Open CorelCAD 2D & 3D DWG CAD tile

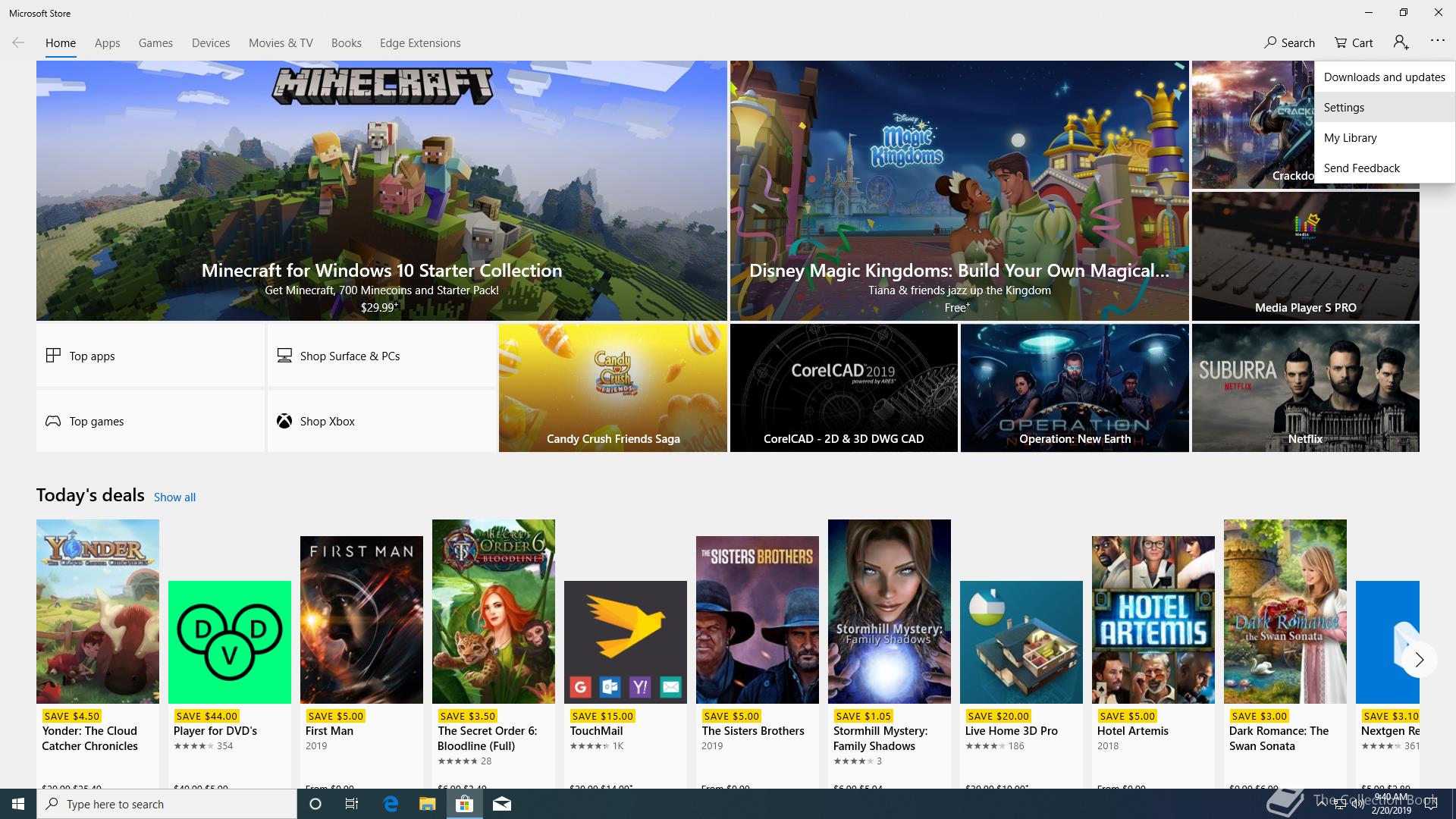tap(843, 388)
